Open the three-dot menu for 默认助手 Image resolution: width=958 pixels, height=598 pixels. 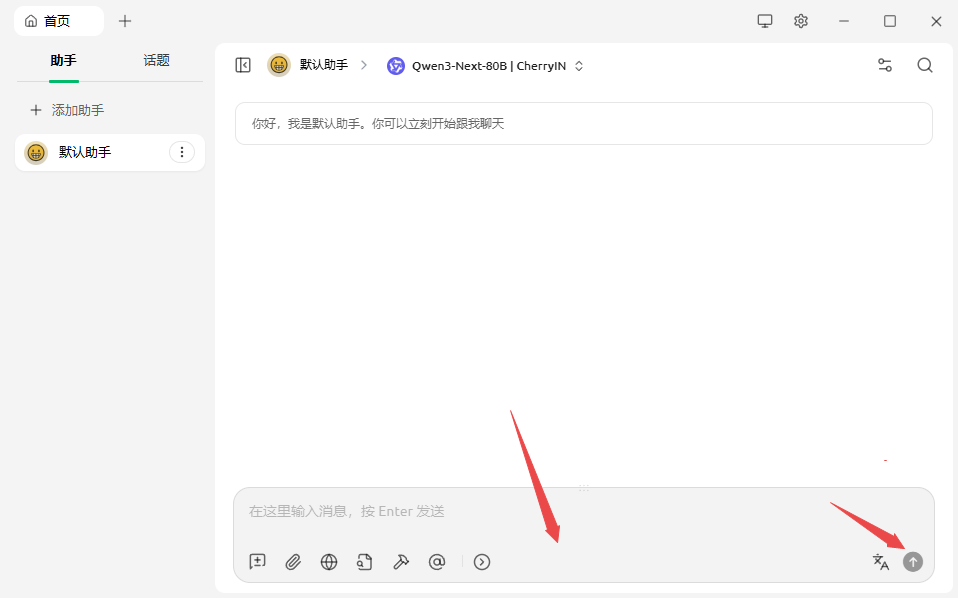point(181,152)
